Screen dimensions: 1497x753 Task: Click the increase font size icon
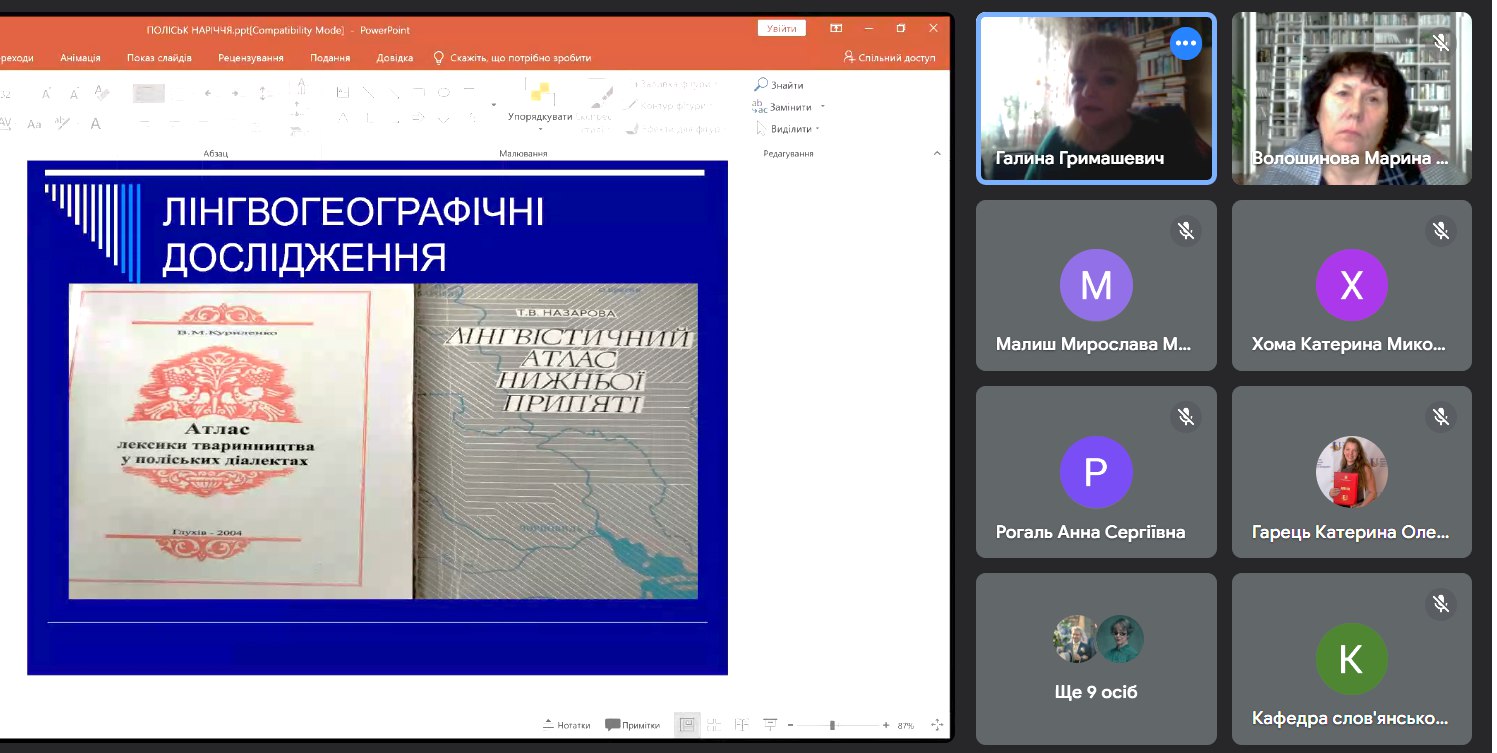(46, 94)
